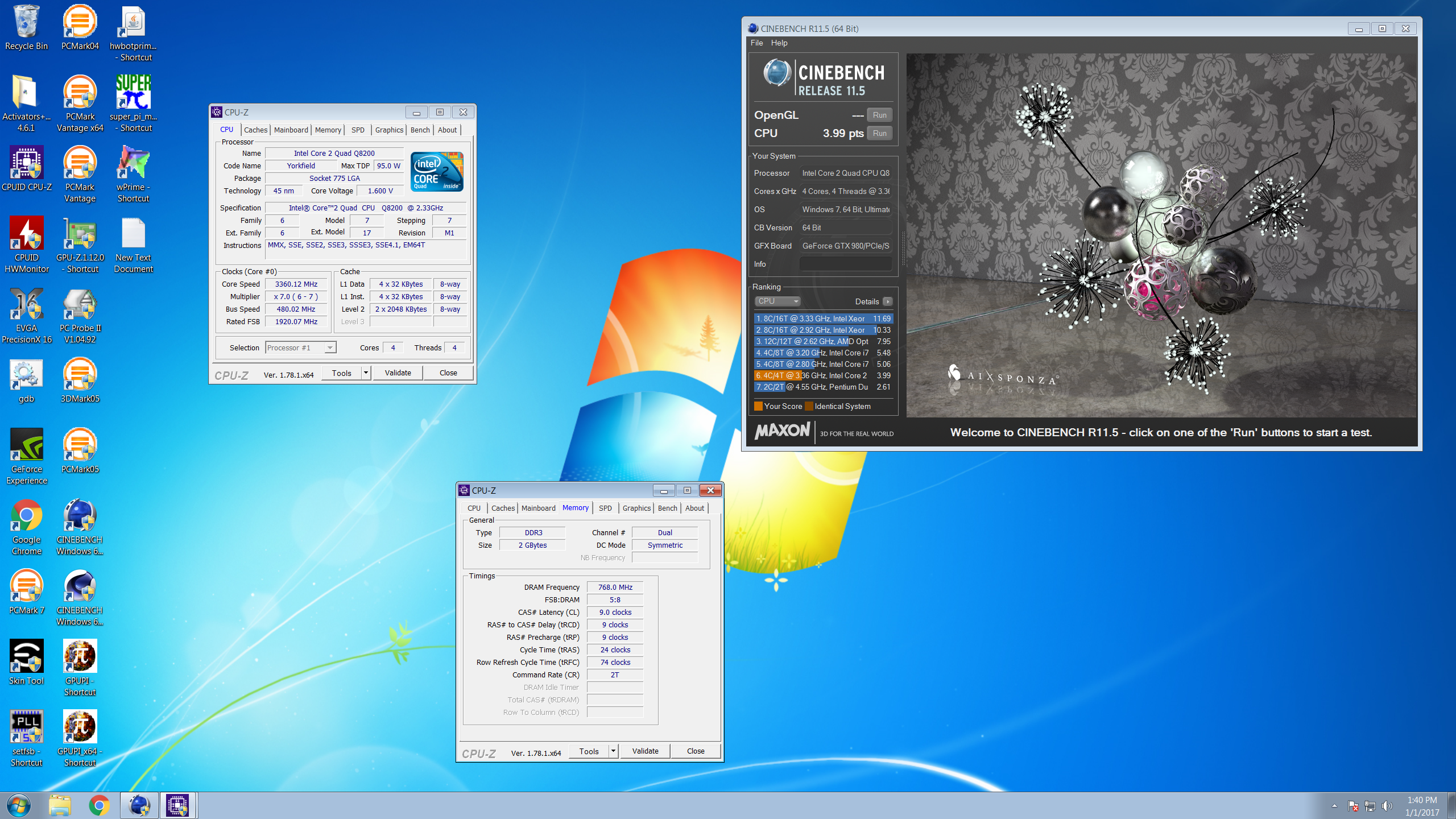Screen dimensions: 1456x819
Task: Click the Chrome icon in the taskbar
Action: (x=99, y=805)
